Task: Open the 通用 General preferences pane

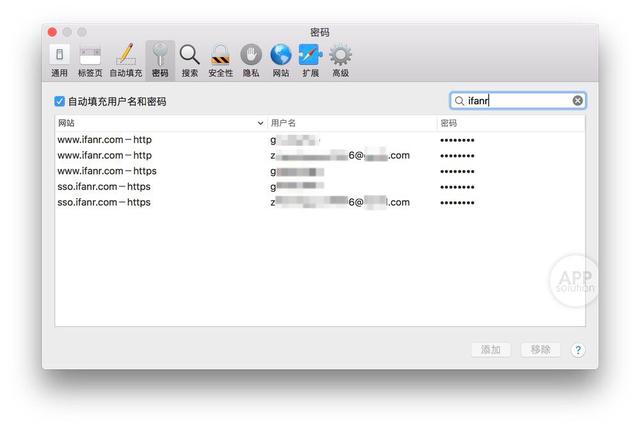Action: [x=59, y=61]
